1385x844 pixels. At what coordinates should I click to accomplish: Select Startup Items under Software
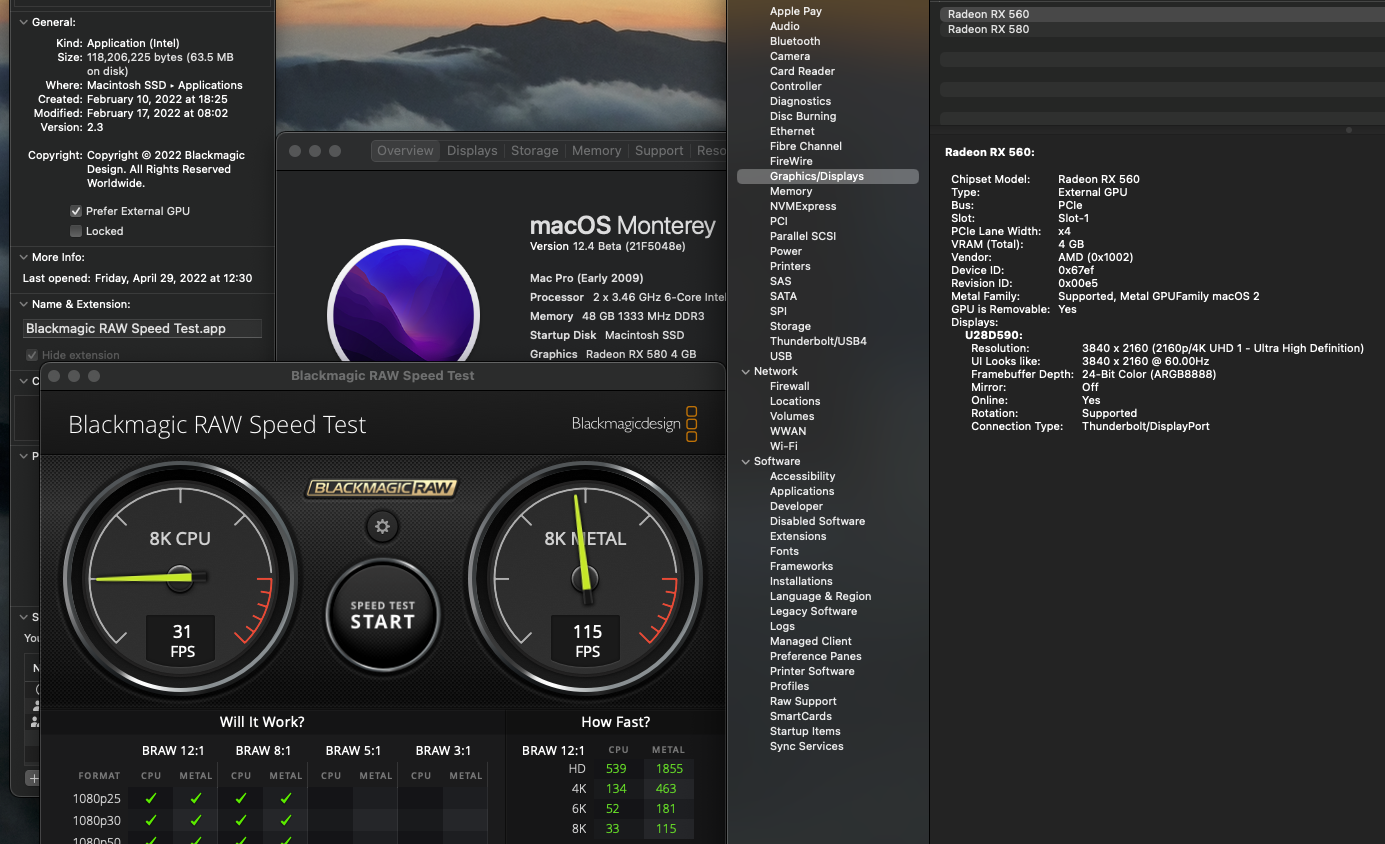click(x=805, y=731)
